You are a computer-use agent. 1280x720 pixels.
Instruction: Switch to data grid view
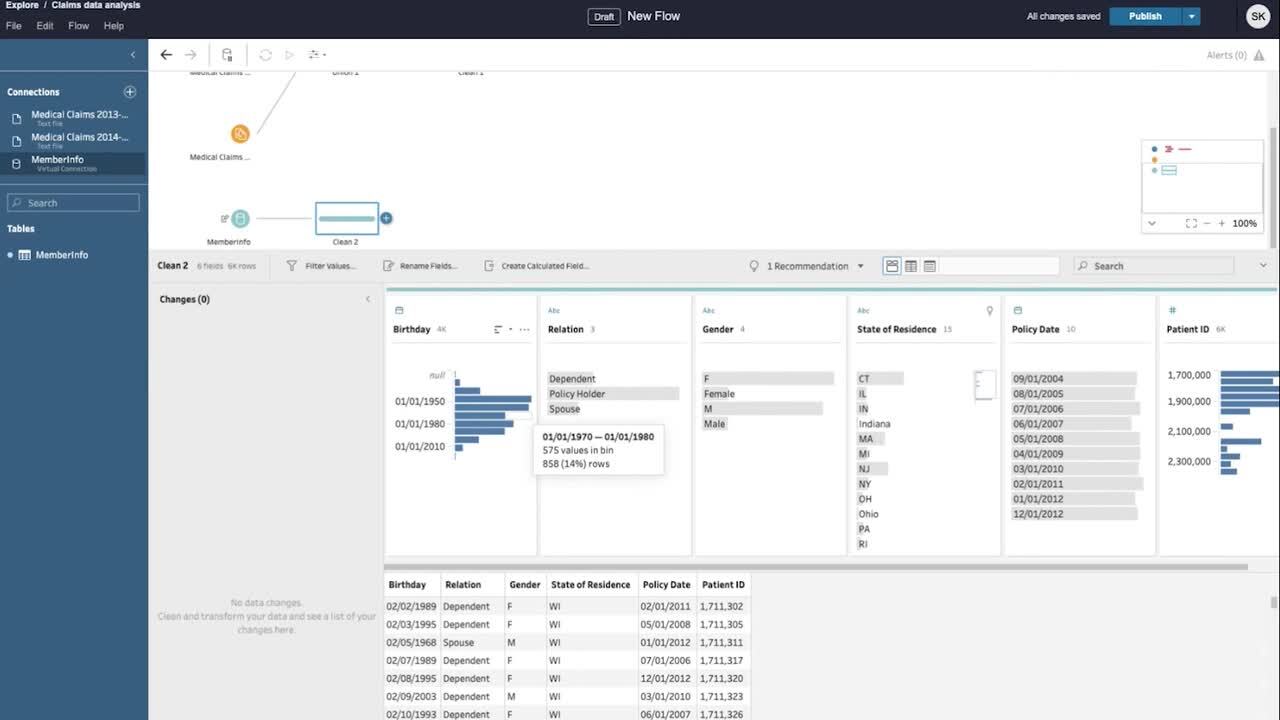click(911, 266)
